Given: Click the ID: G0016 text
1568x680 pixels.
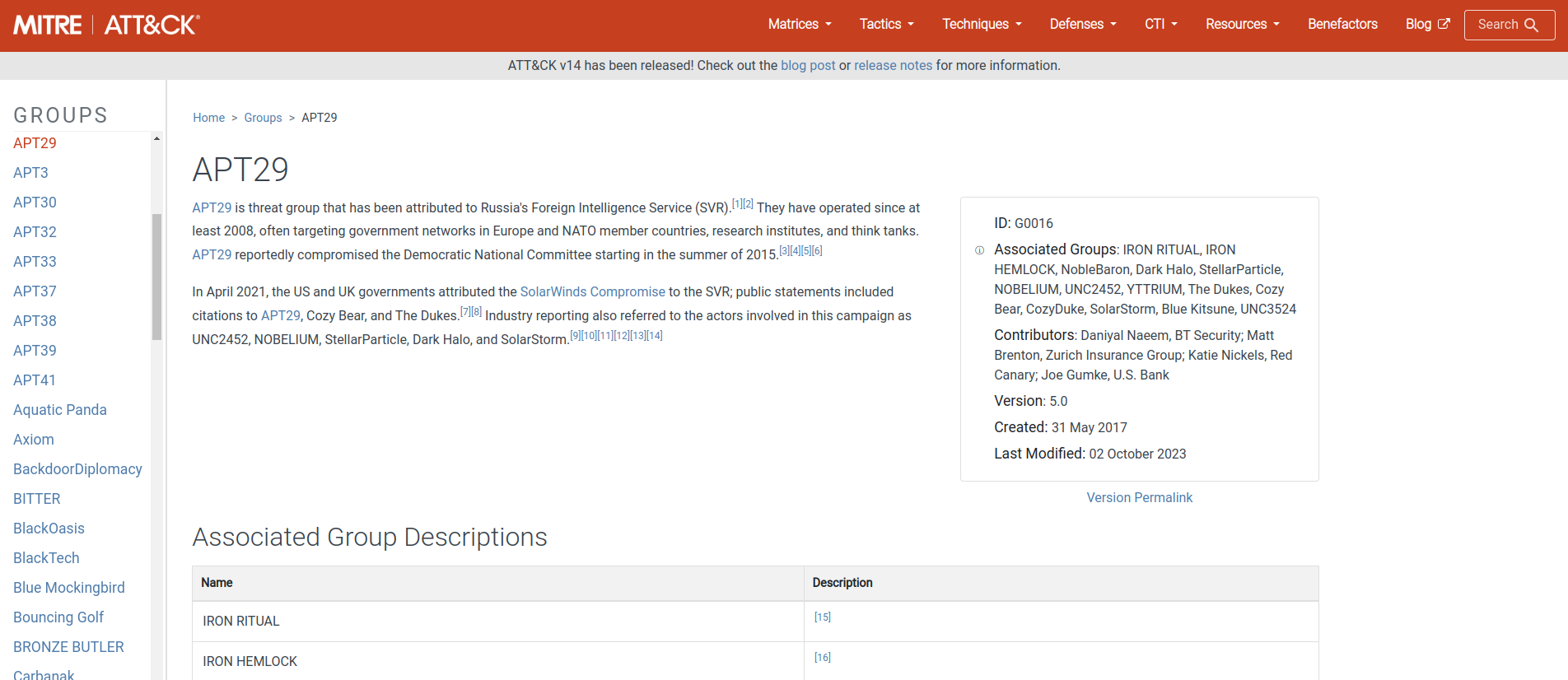Looking at the screenshot, I should coord(1024,224).
